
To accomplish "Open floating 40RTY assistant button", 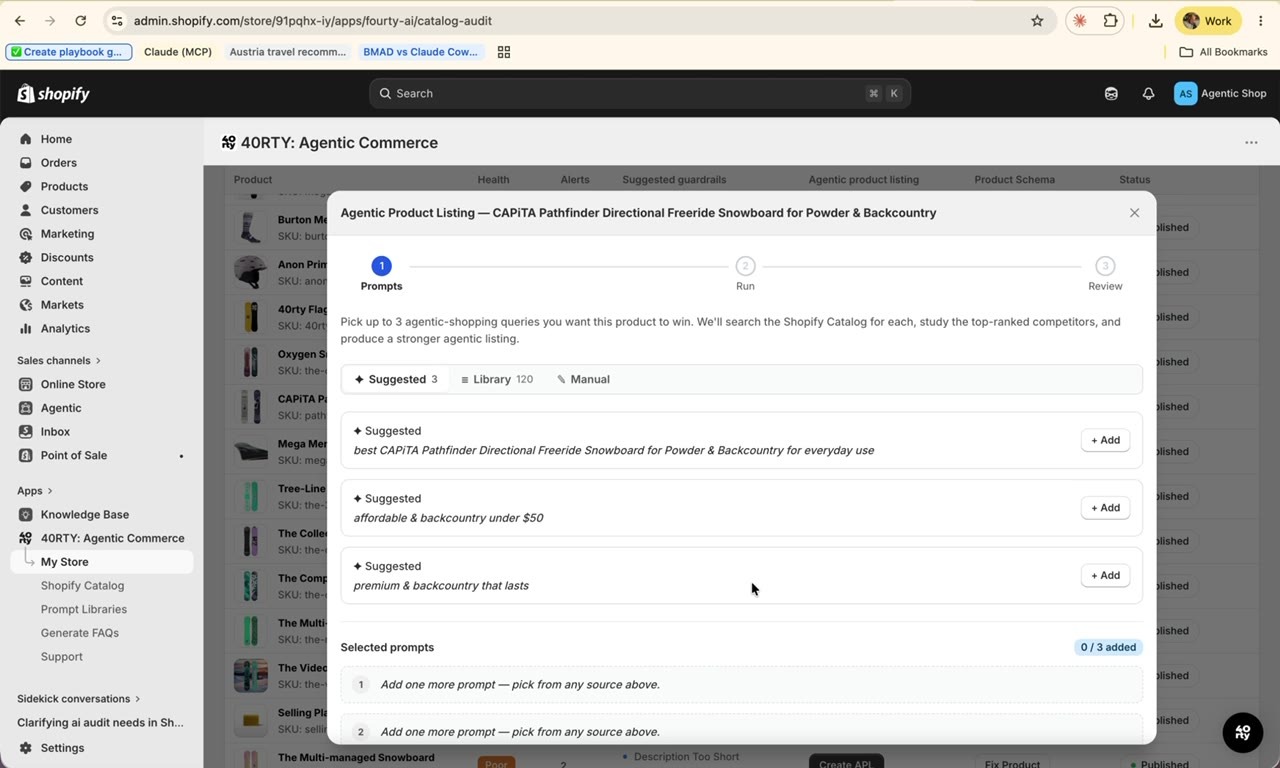I will (1243, 732).
